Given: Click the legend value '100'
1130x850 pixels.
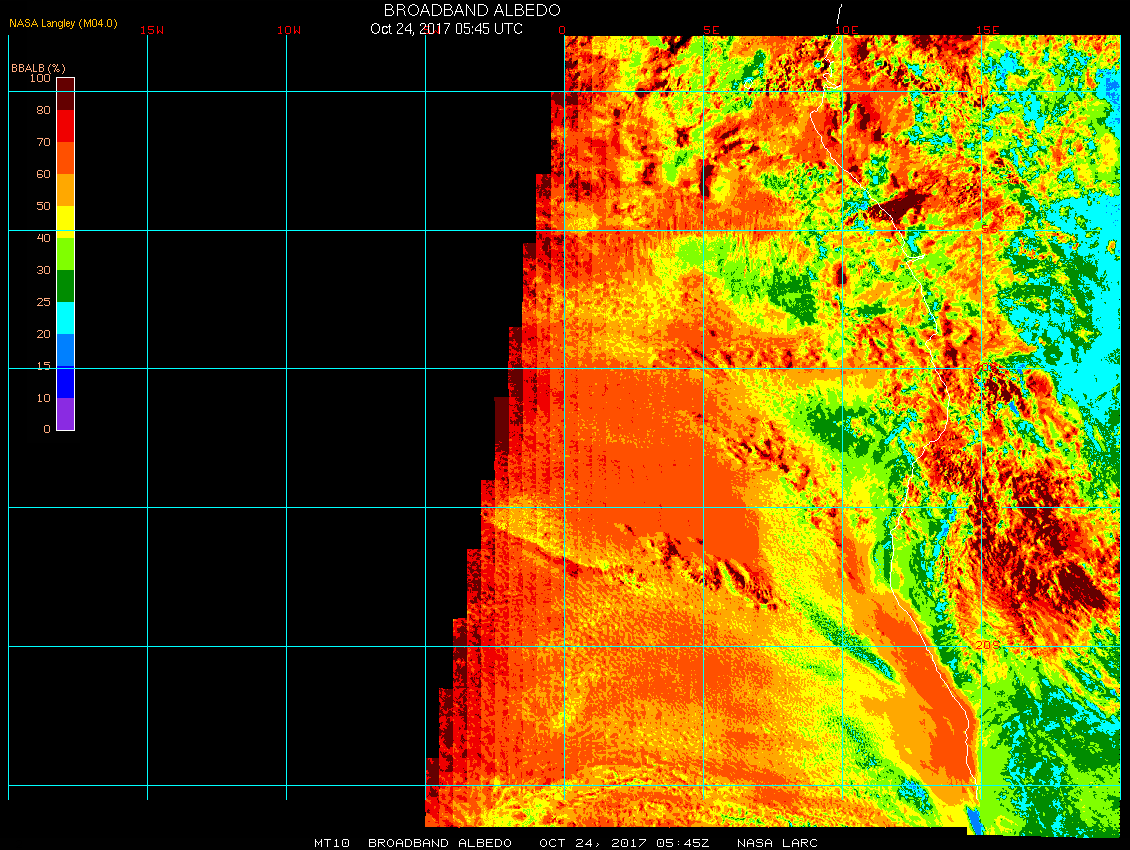Looking at the screenshot, I should point(40,78).
